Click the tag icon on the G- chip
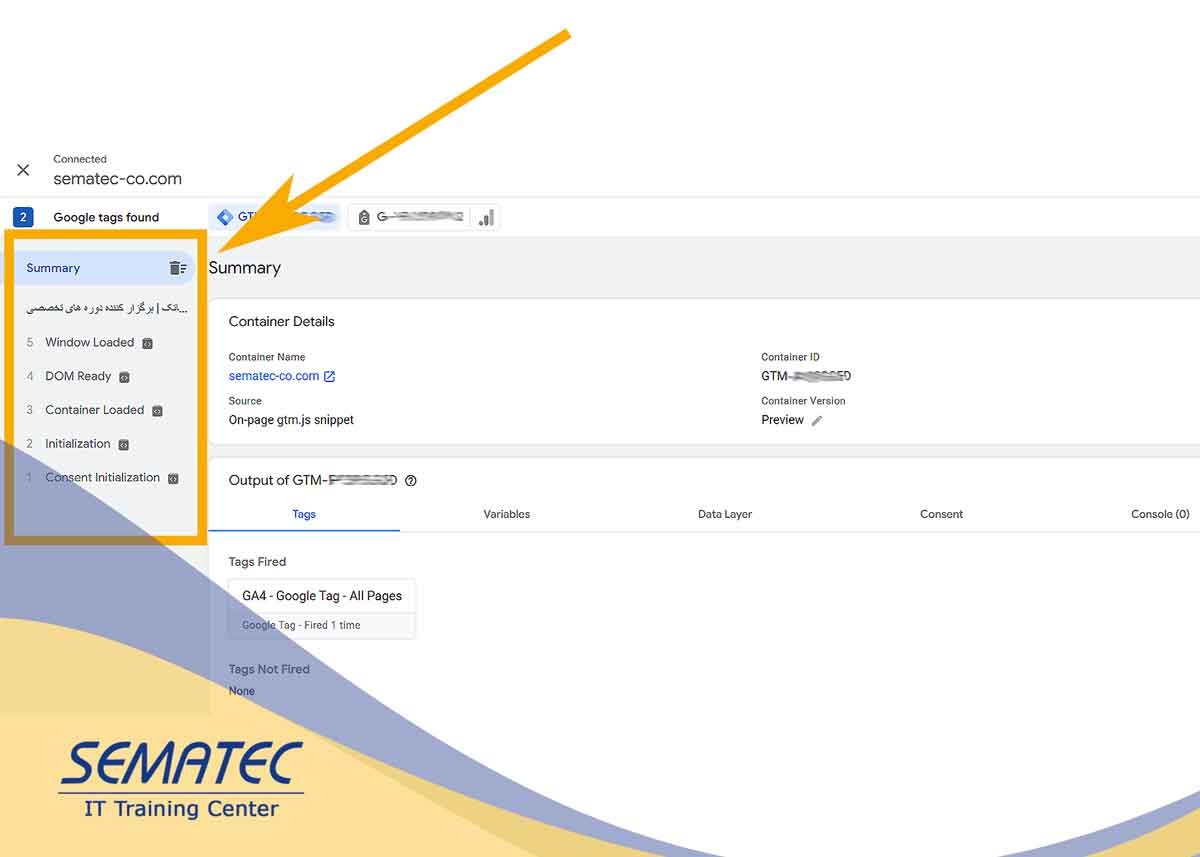This screenshot has width=1200, height=857. click(x=364, y=217)
